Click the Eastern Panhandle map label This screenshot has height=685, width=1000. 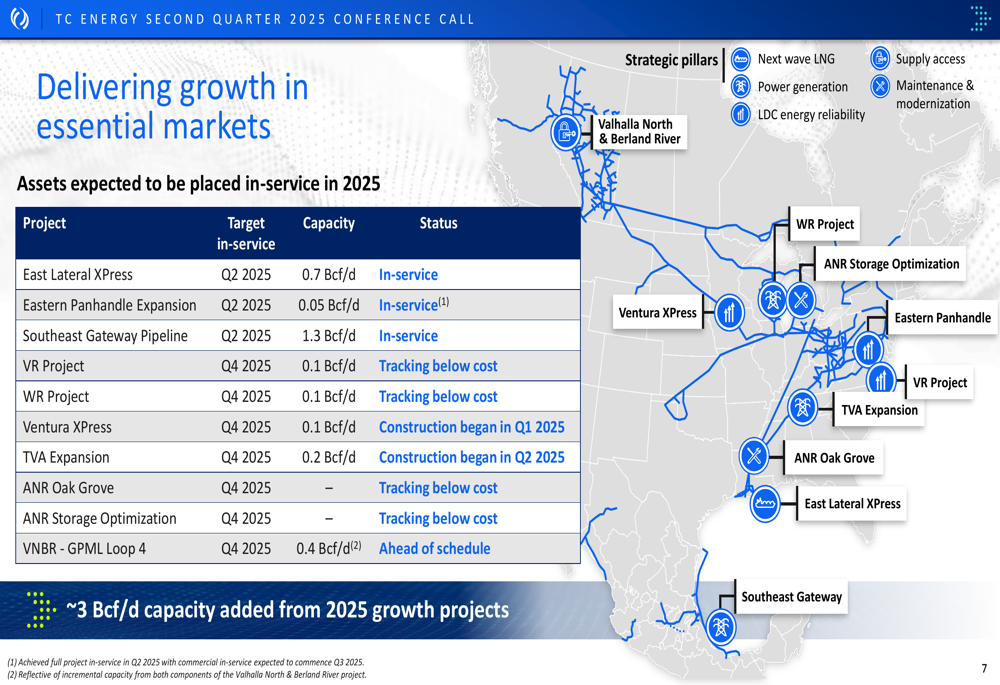pyautogui.click(x=942, y=318)
